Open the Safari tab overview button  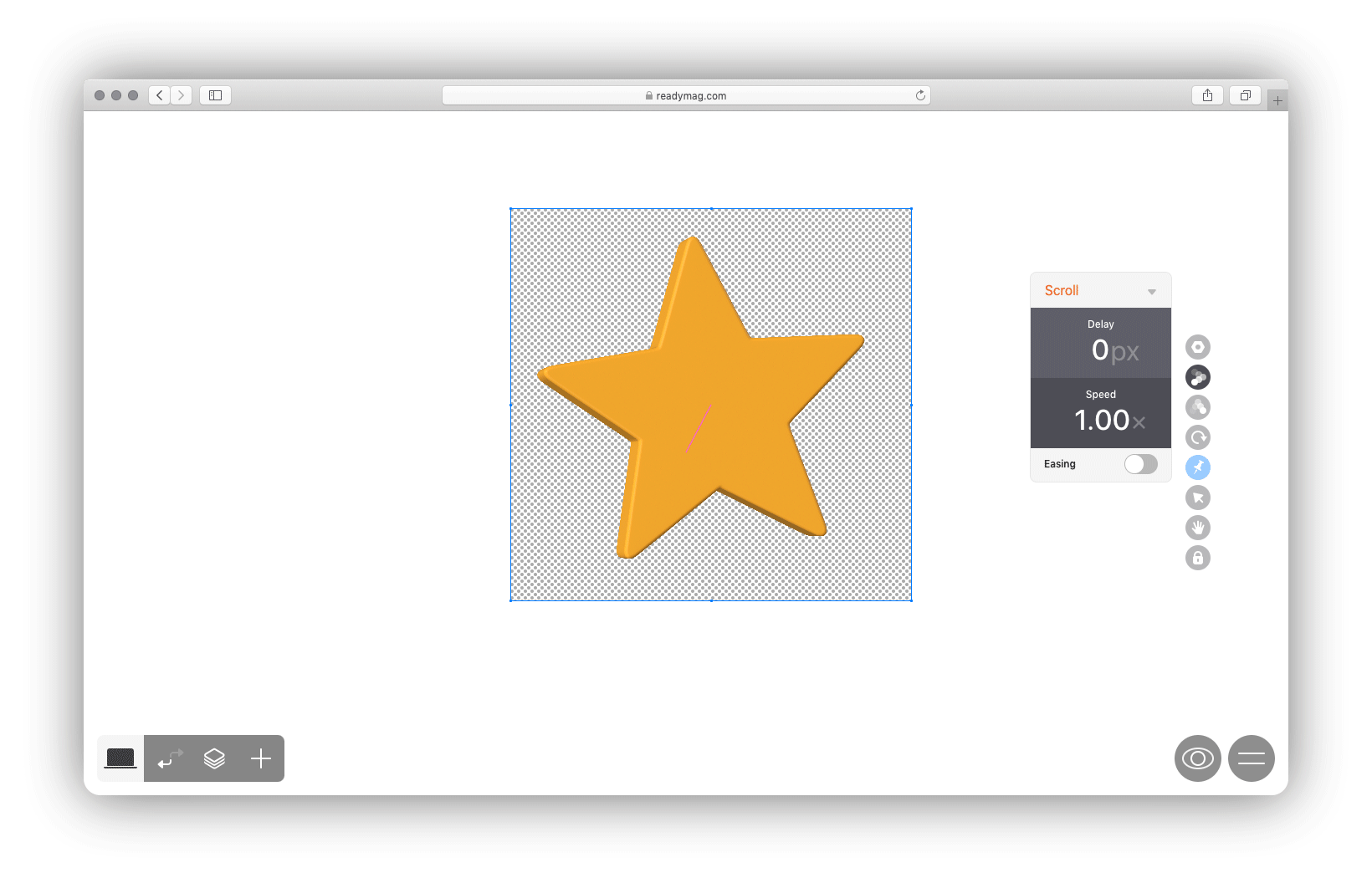point(1246,95)
